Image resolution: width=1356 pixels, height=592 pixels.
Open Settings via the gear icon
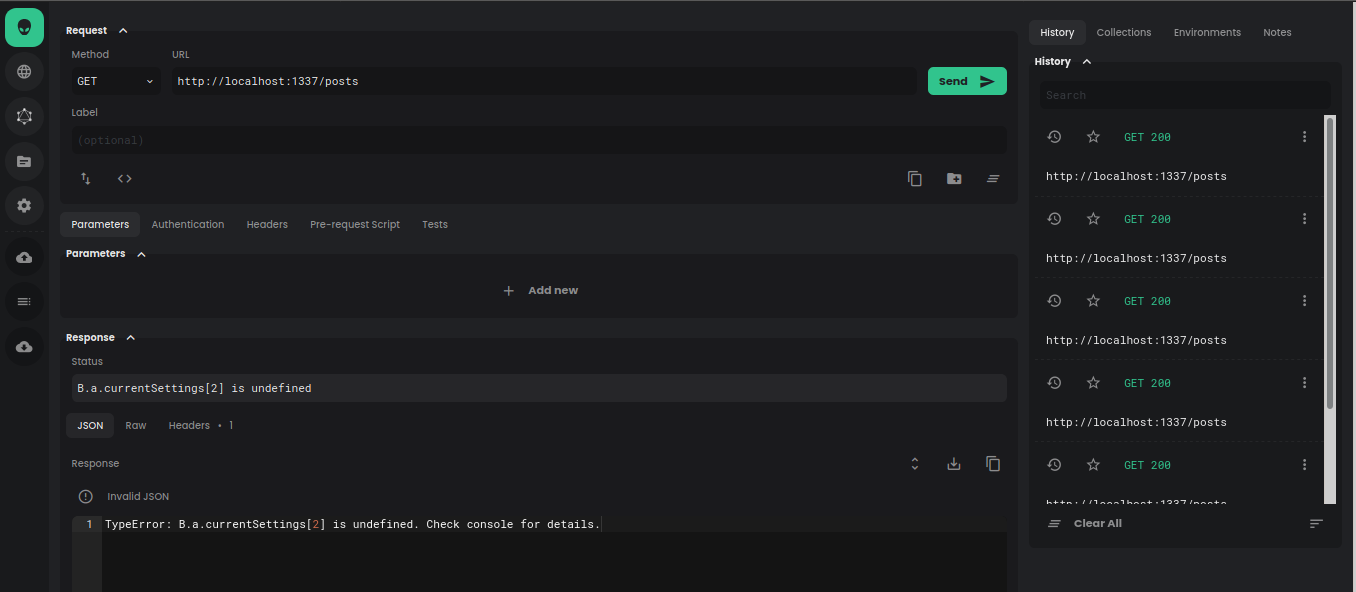coord(24,205)
